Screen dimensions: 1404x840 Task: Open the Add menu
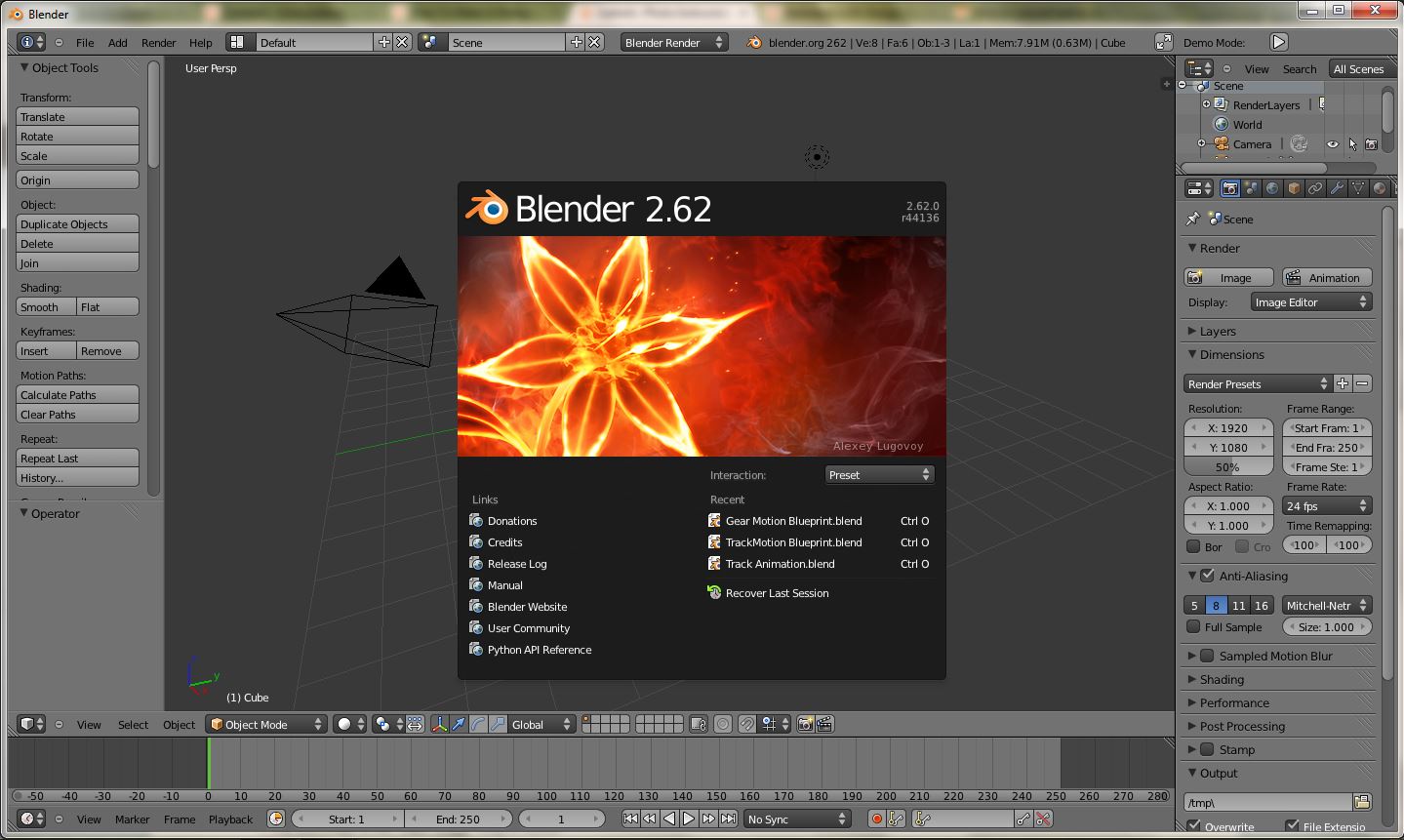(117, 43)
